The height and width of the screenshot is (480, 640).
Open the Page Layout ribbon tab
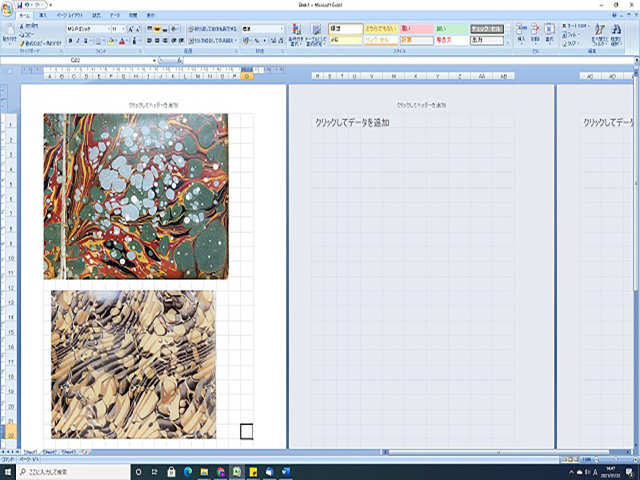(69, 16)
